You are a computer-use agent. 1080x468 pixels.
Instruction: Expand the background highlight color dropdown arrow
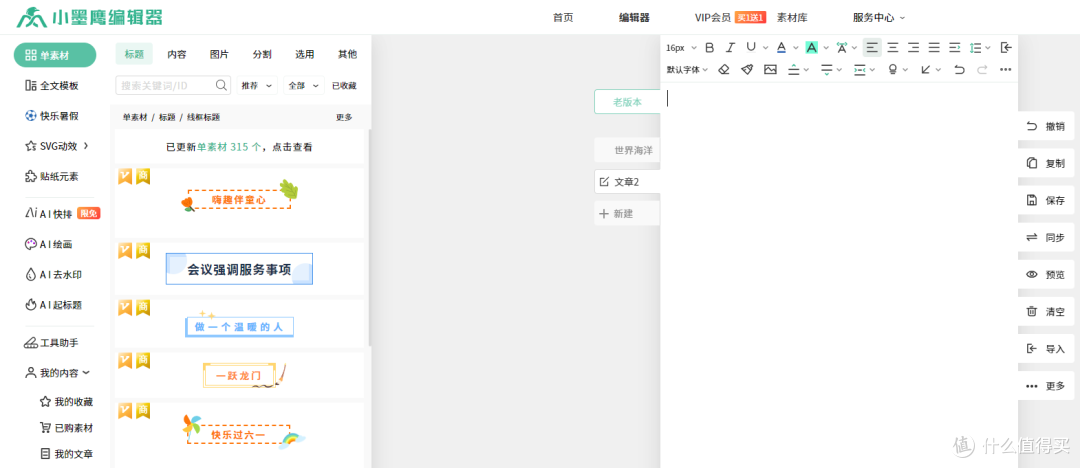[825, 48]
